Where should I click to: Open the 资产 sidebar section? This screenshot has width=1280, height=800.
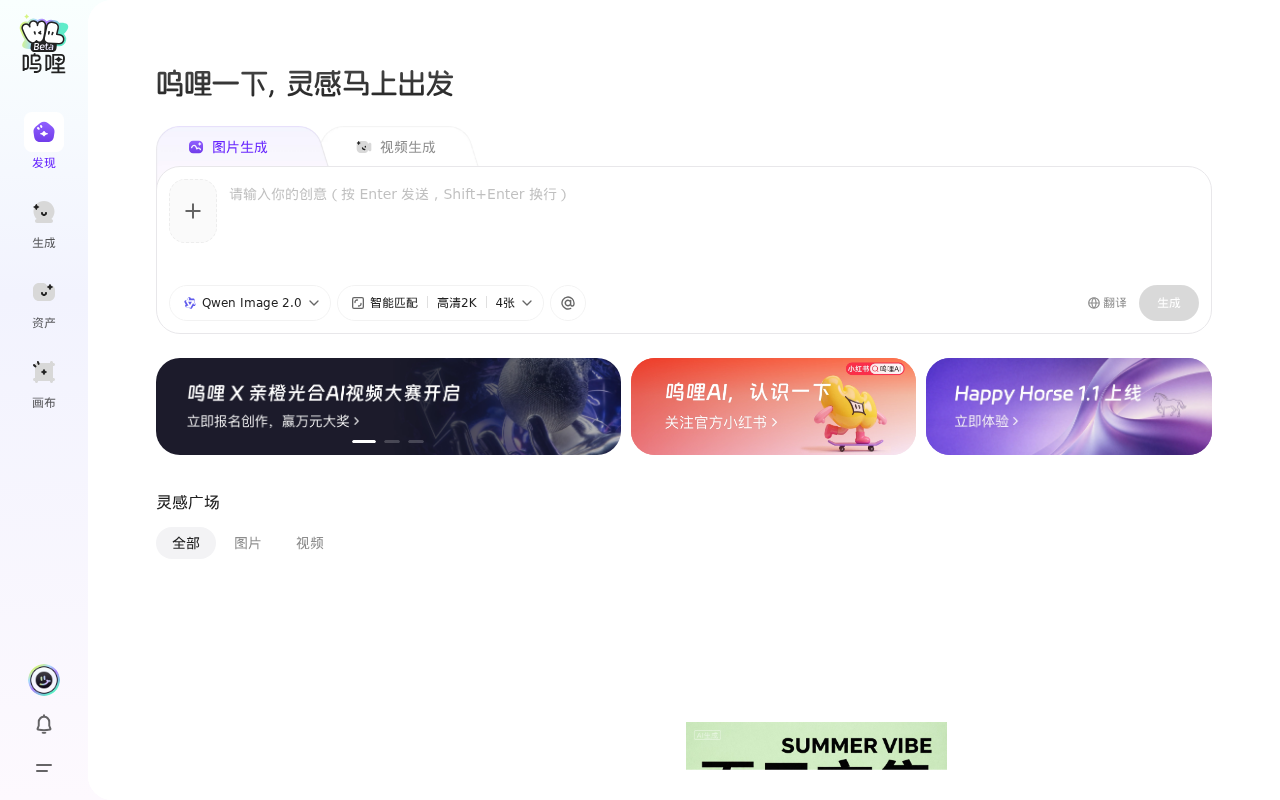44,302
